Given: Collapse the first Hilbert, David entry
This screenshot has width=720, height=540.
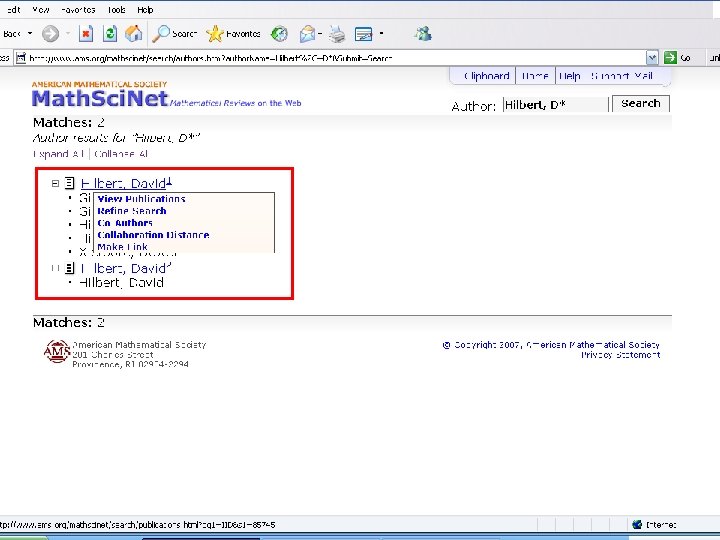Looking at the screenshot, I should tap(56, 183).
